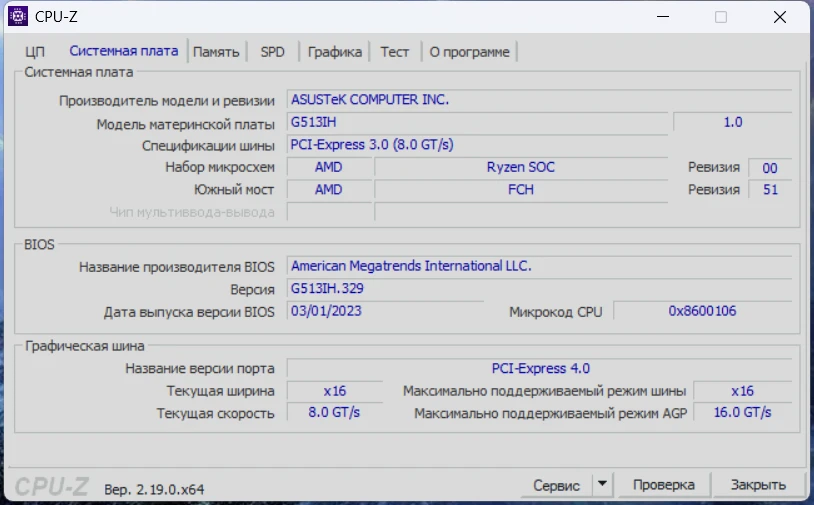Image resolution: width=814 pixels, height=505 pixels.
Task: Select the Системная плата tab
Action: pos(123,51)
